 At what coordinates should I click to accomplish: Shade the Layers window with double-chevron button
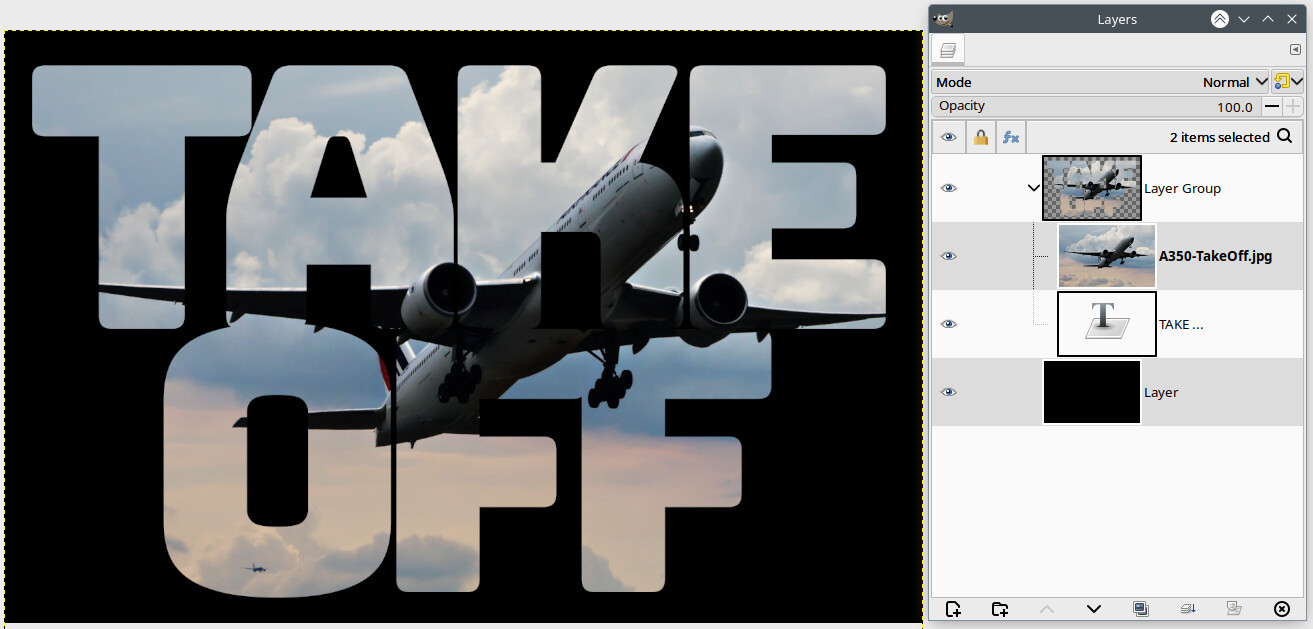(x=1219, y=19)
